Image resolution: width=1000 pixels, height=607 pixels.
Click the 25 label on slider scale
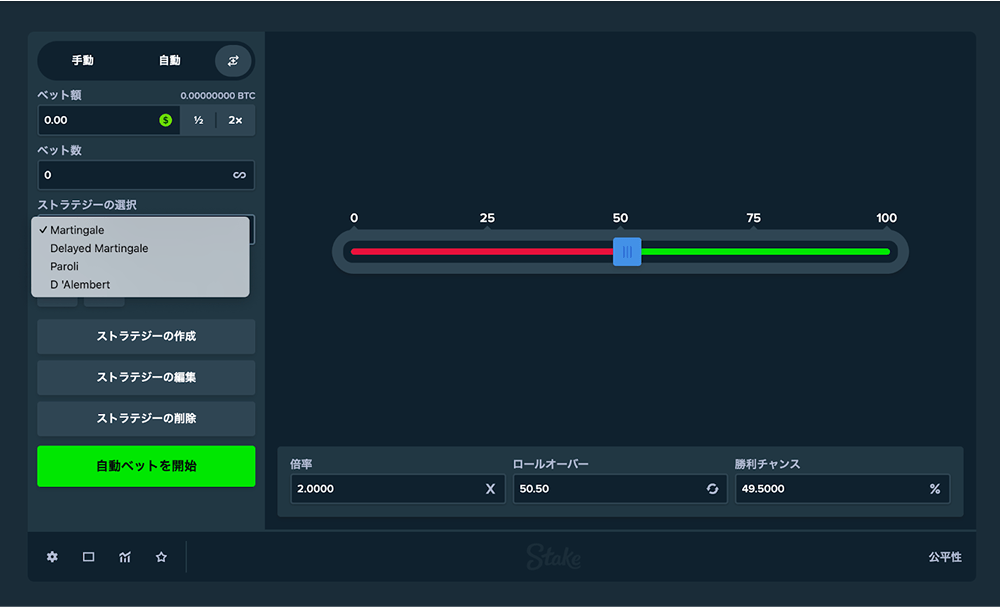coord(487,218)
